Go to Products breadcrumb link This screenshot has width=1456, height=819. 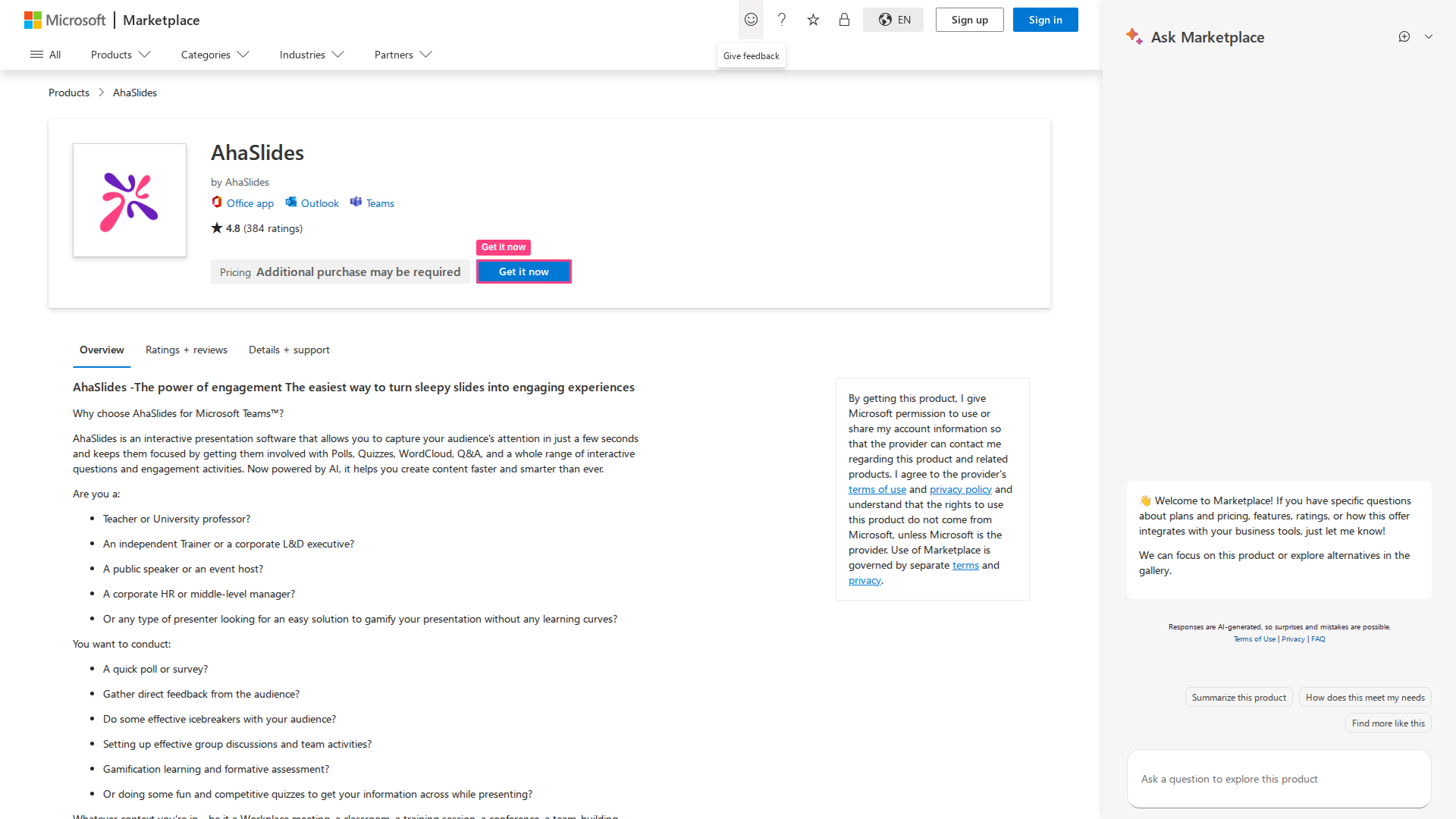point(69,93)
